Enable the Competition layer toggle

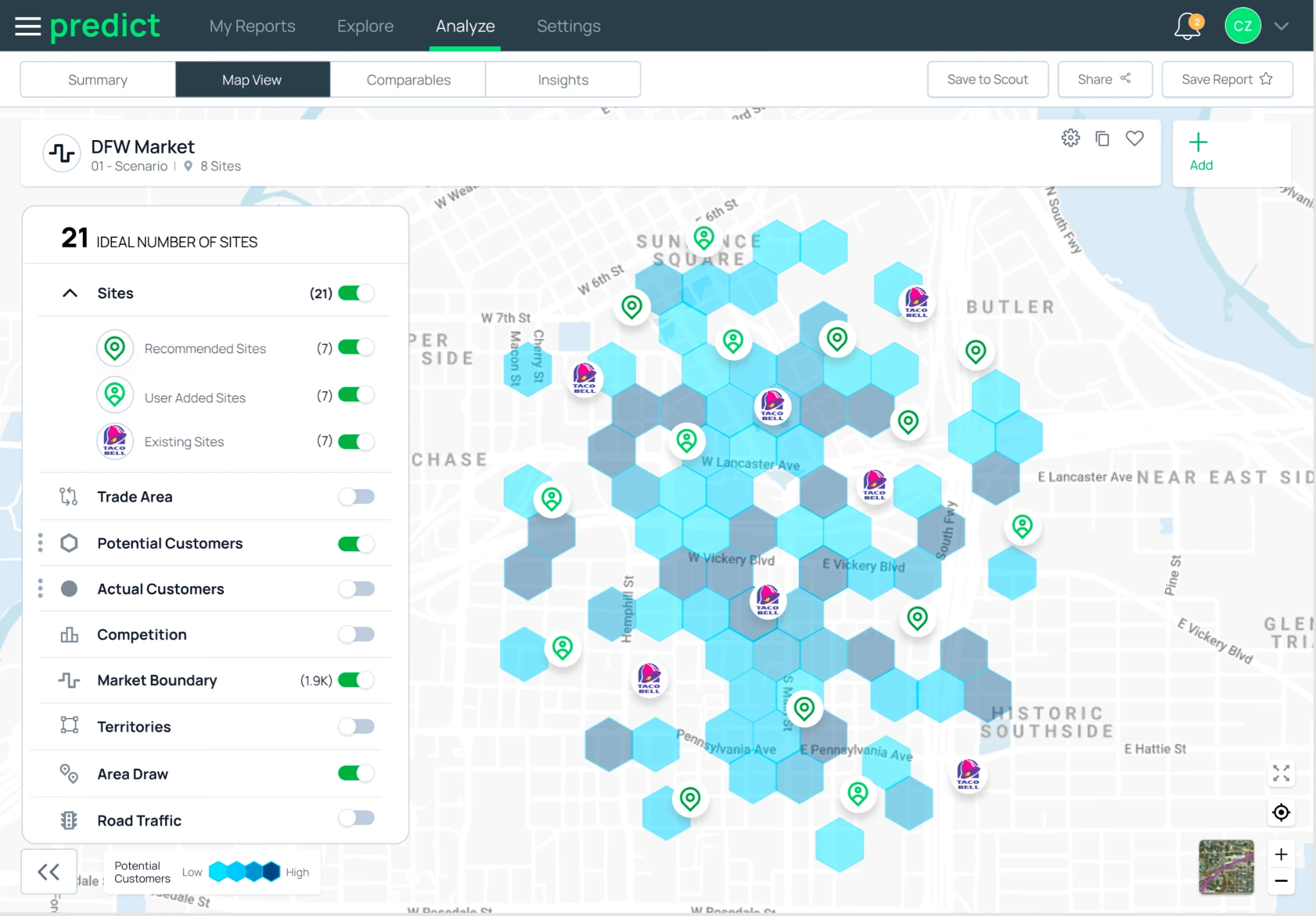357,634
